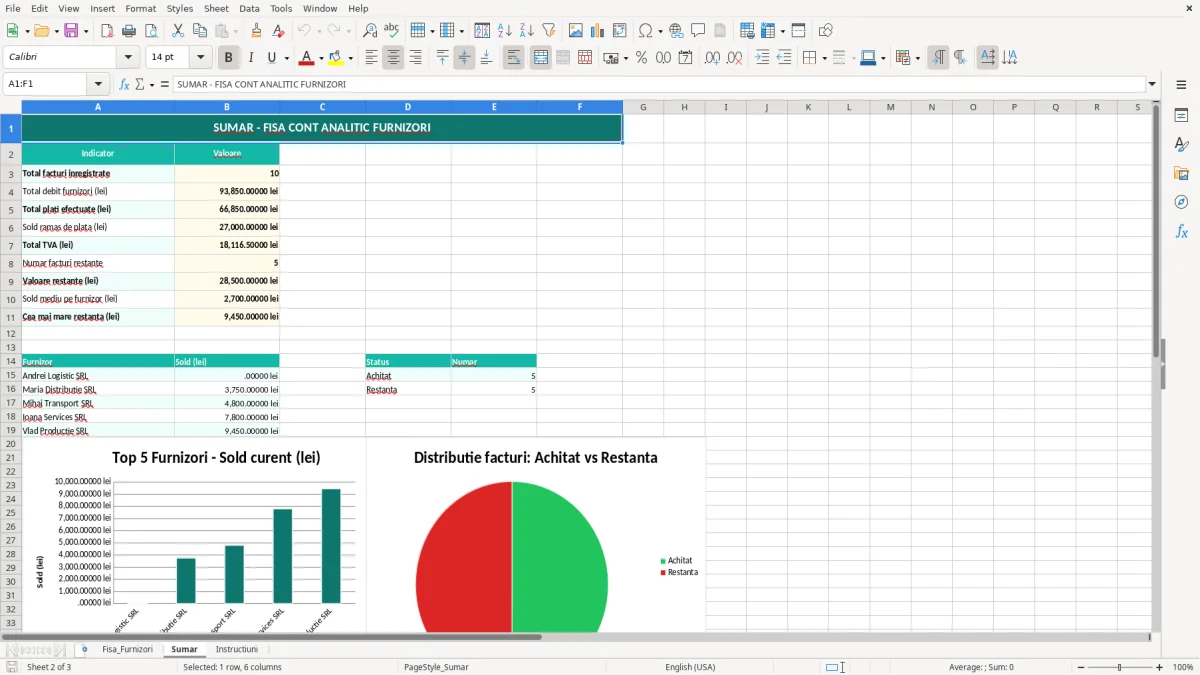Select column H header

[684, 107]
